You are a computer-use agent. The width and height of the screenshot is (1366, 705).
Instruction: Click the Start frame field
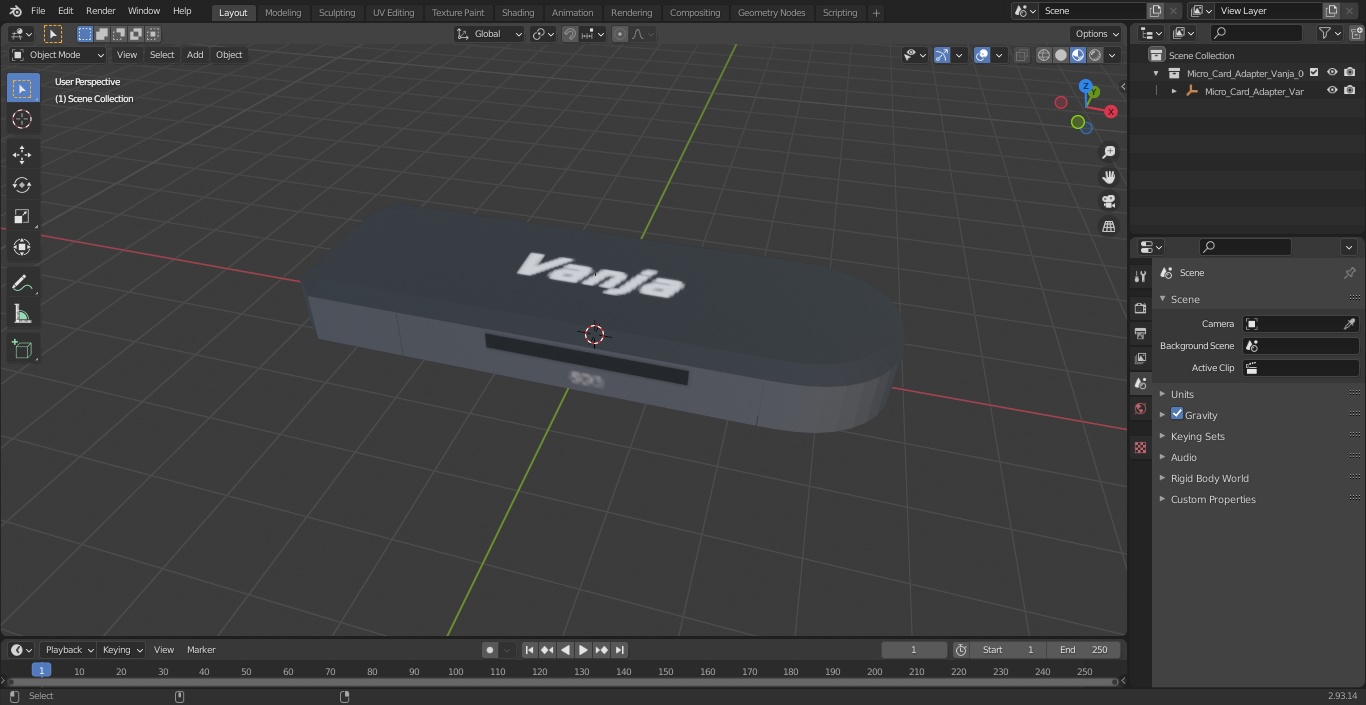pos(1008,650)
